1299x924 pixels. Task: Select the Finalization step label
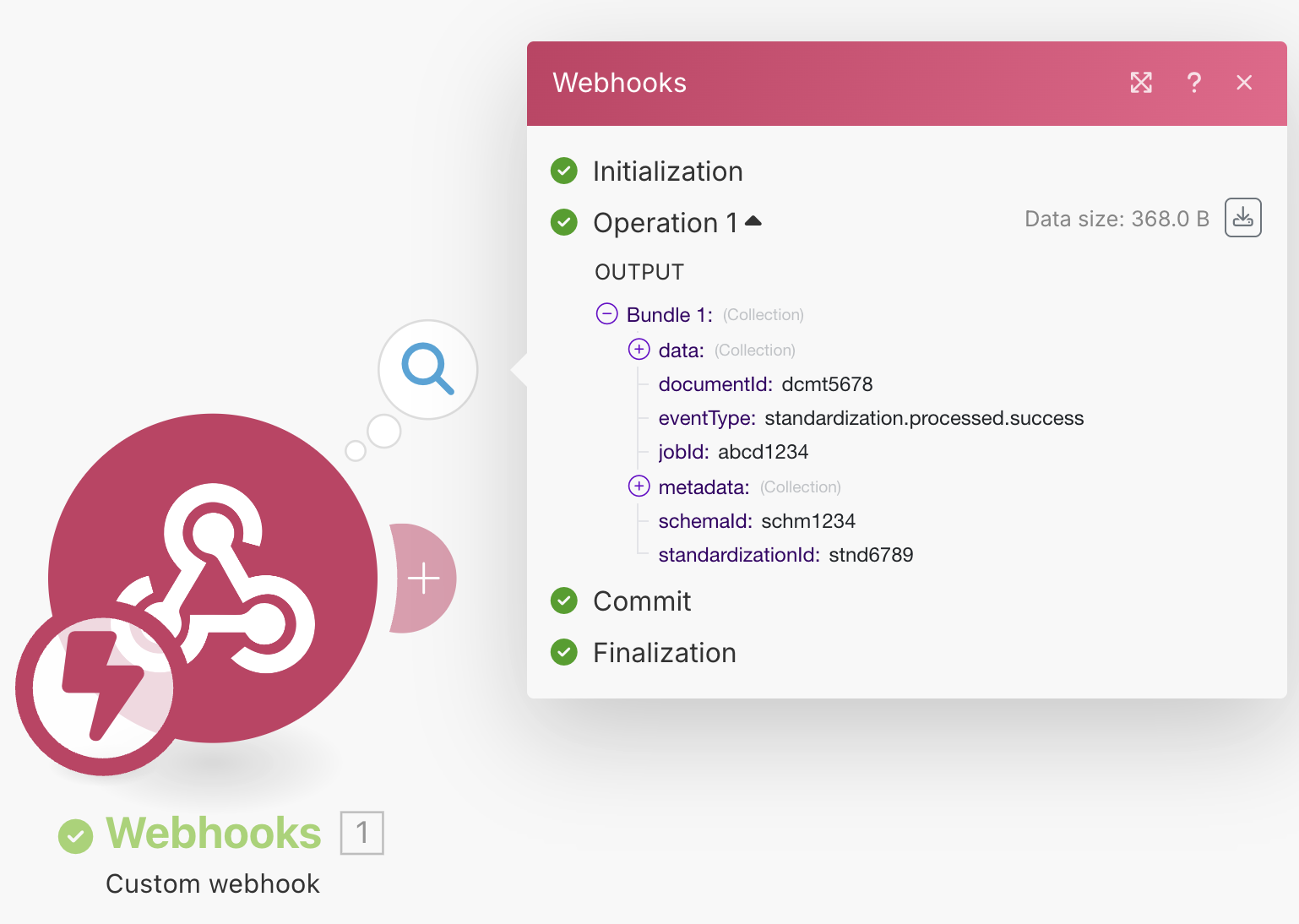click(665, 653)
